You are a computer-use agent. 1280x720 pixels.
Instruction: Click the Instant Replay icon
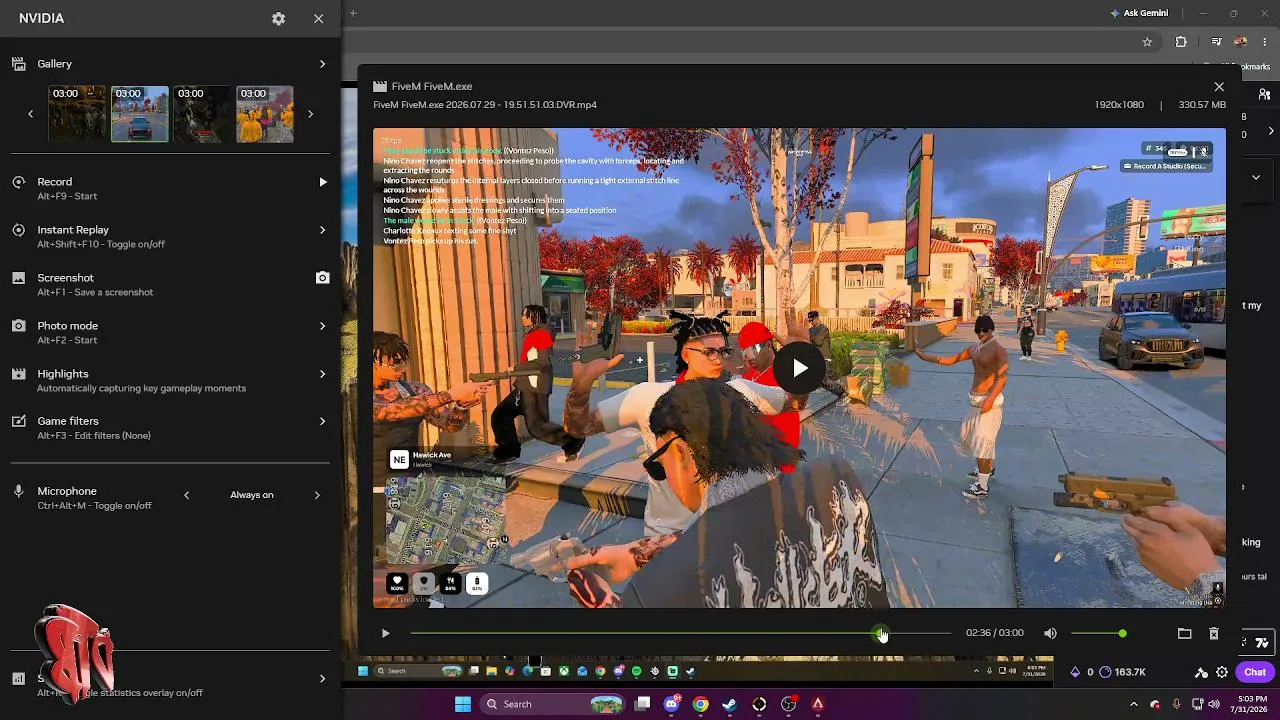click(19, 230)
